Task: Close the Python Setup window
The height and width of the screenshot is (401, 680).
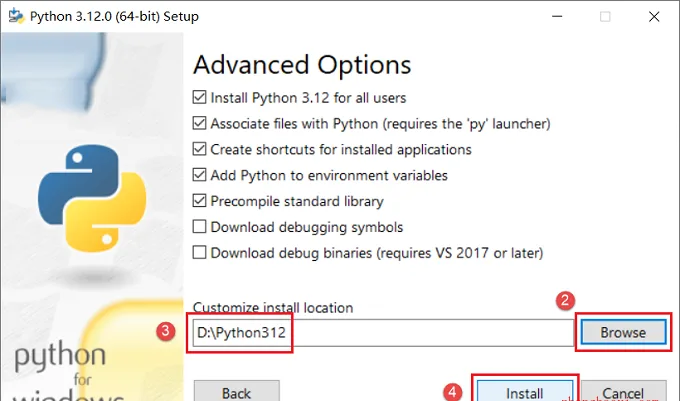Action: 654,16
